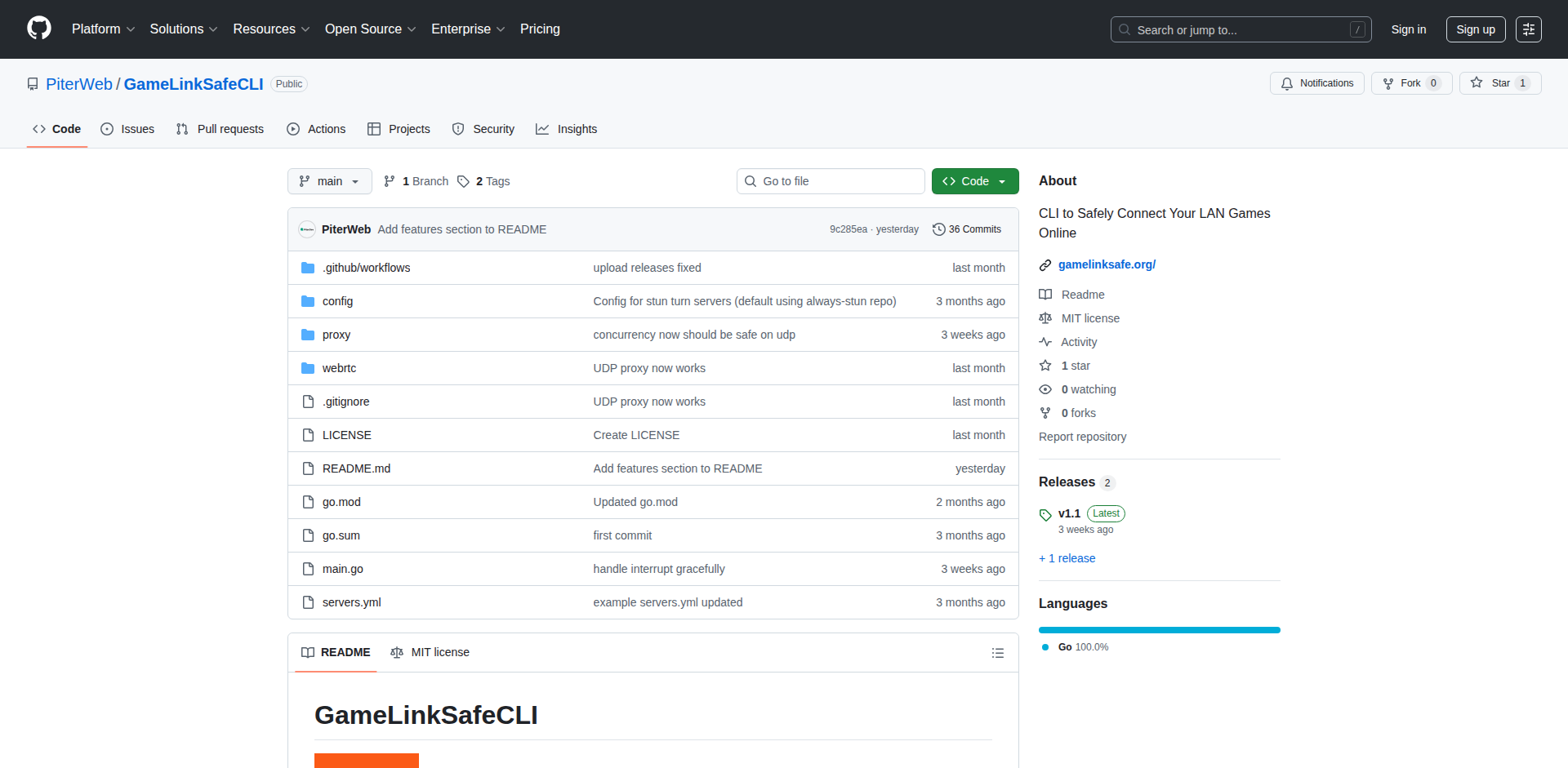The width and height of the screenshot is (1568, 768).
Task: Expand the Solutions menu
Action: pyautogui.click(x=184, y=29)
